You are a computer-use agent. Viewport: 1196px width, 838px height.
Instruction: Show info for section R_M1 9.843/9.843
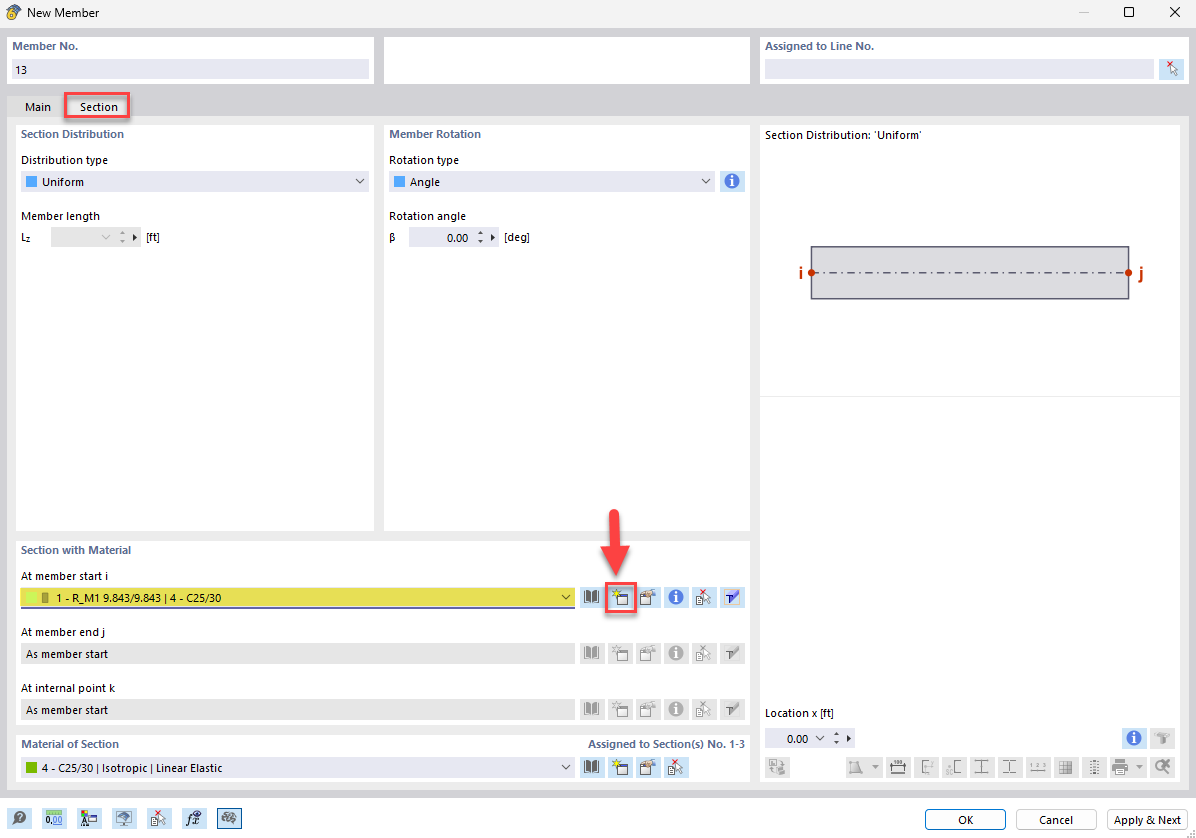[x=675, y=596]
